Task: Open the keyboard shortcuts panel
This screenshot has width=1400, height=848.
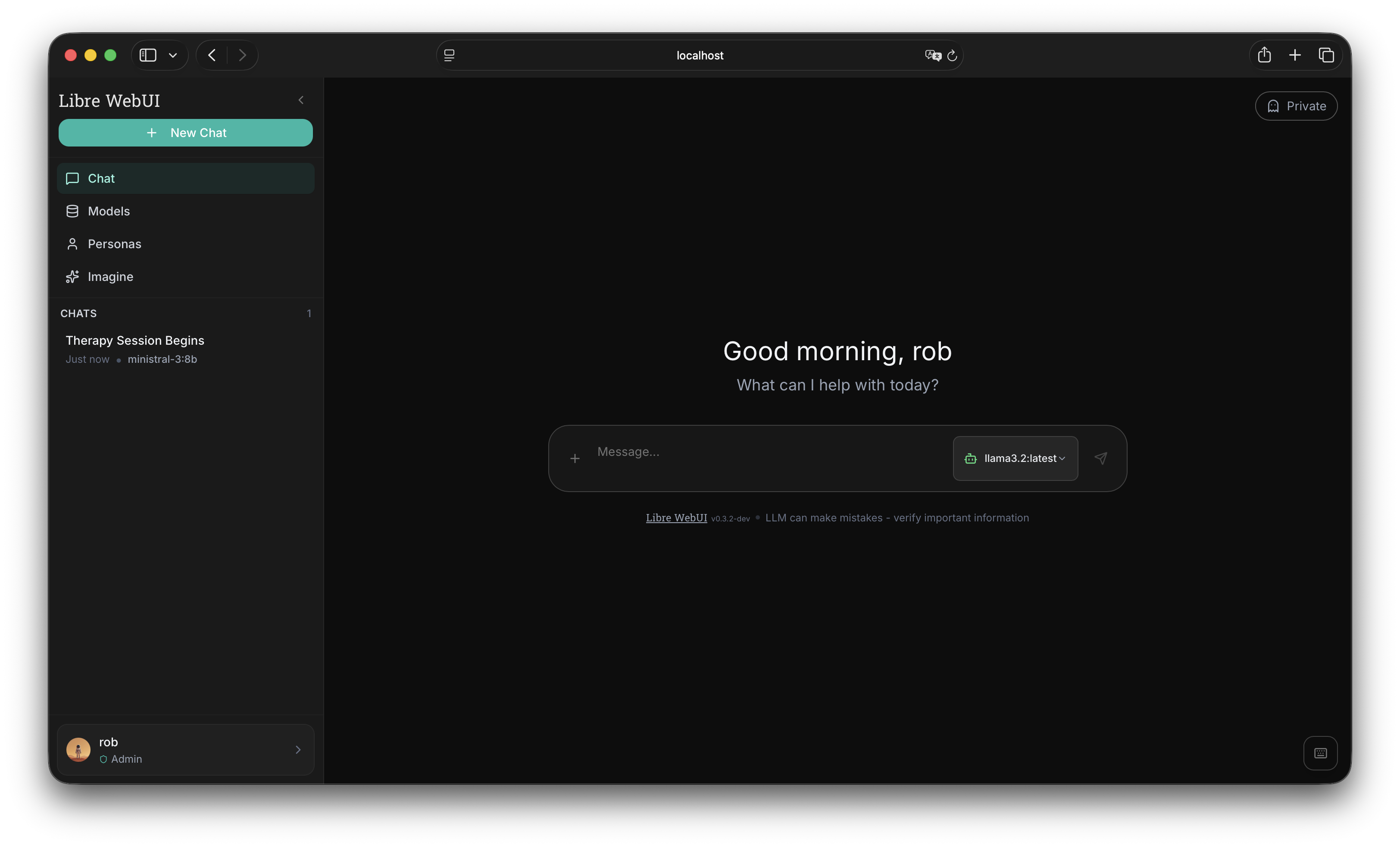Action: (1320, 753)
